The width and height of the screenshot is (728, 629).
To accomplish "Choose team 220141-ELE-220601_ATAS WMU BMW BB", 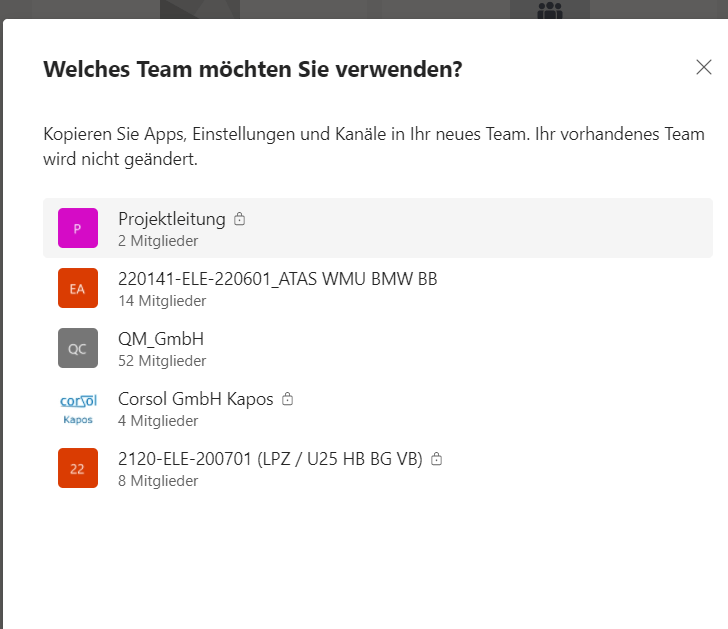I will (x=278, y=279).
